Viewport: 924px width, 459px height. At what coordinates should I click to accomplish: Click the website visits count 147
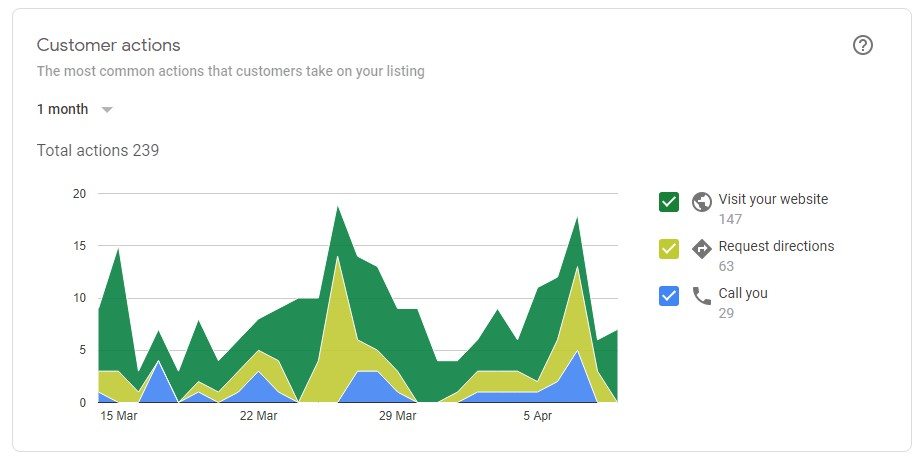(x=730, y=218)
